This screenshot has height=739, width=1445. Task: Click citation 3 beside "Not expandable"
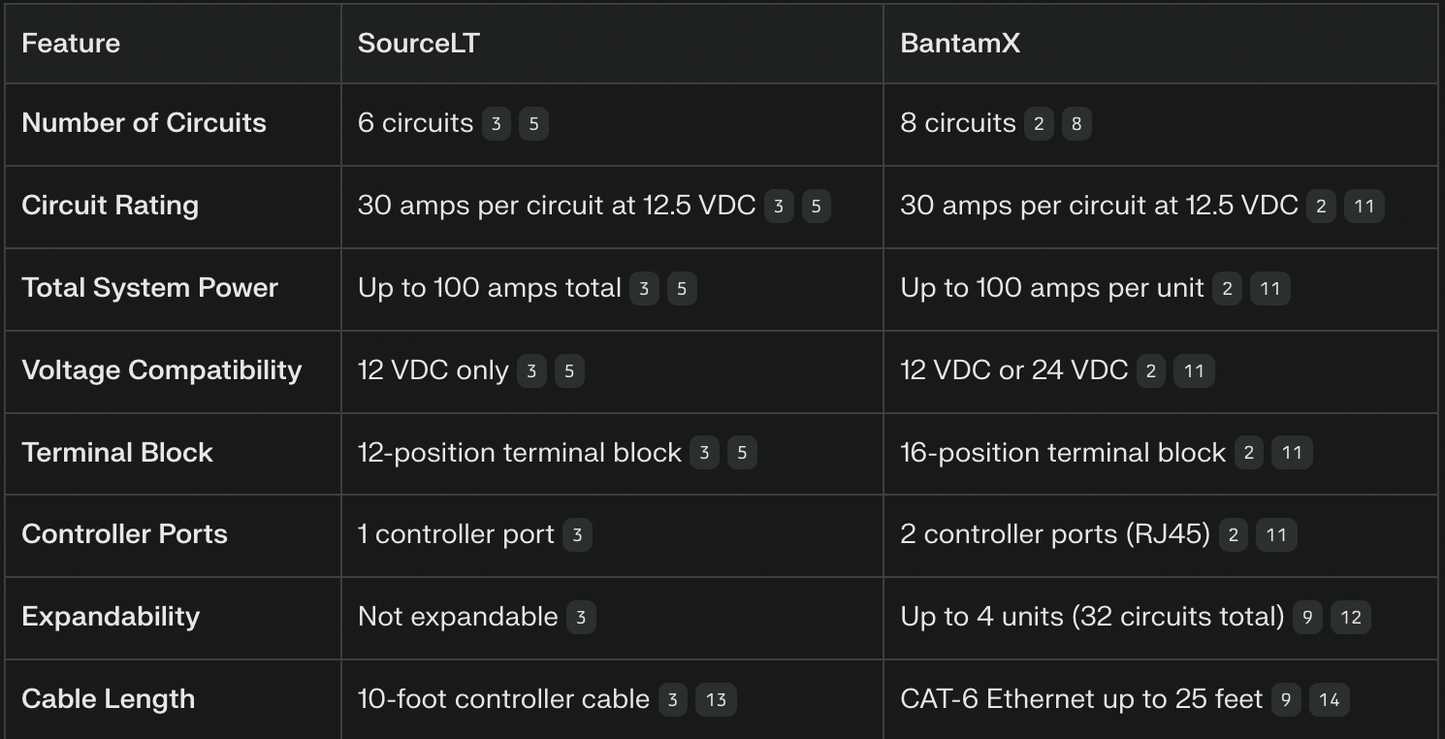(581, 617)
